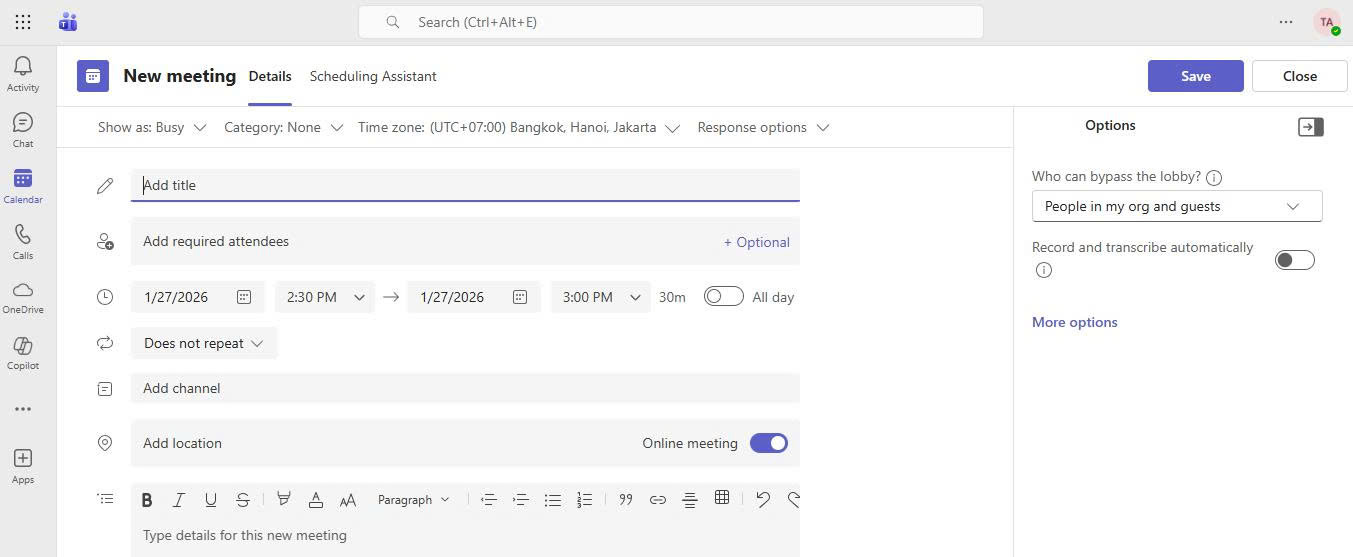Click the Add required attendees field
1353x557 pixels.
coord(420,242)
